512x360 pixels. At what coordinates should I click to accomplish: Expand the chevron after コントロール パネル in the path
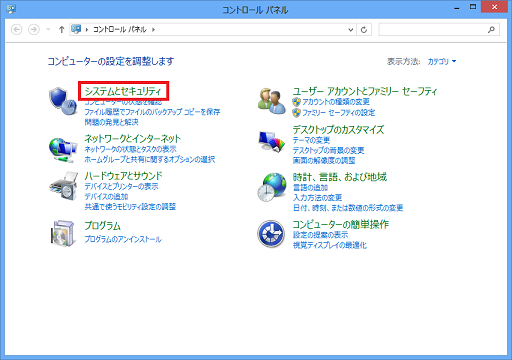153,30
